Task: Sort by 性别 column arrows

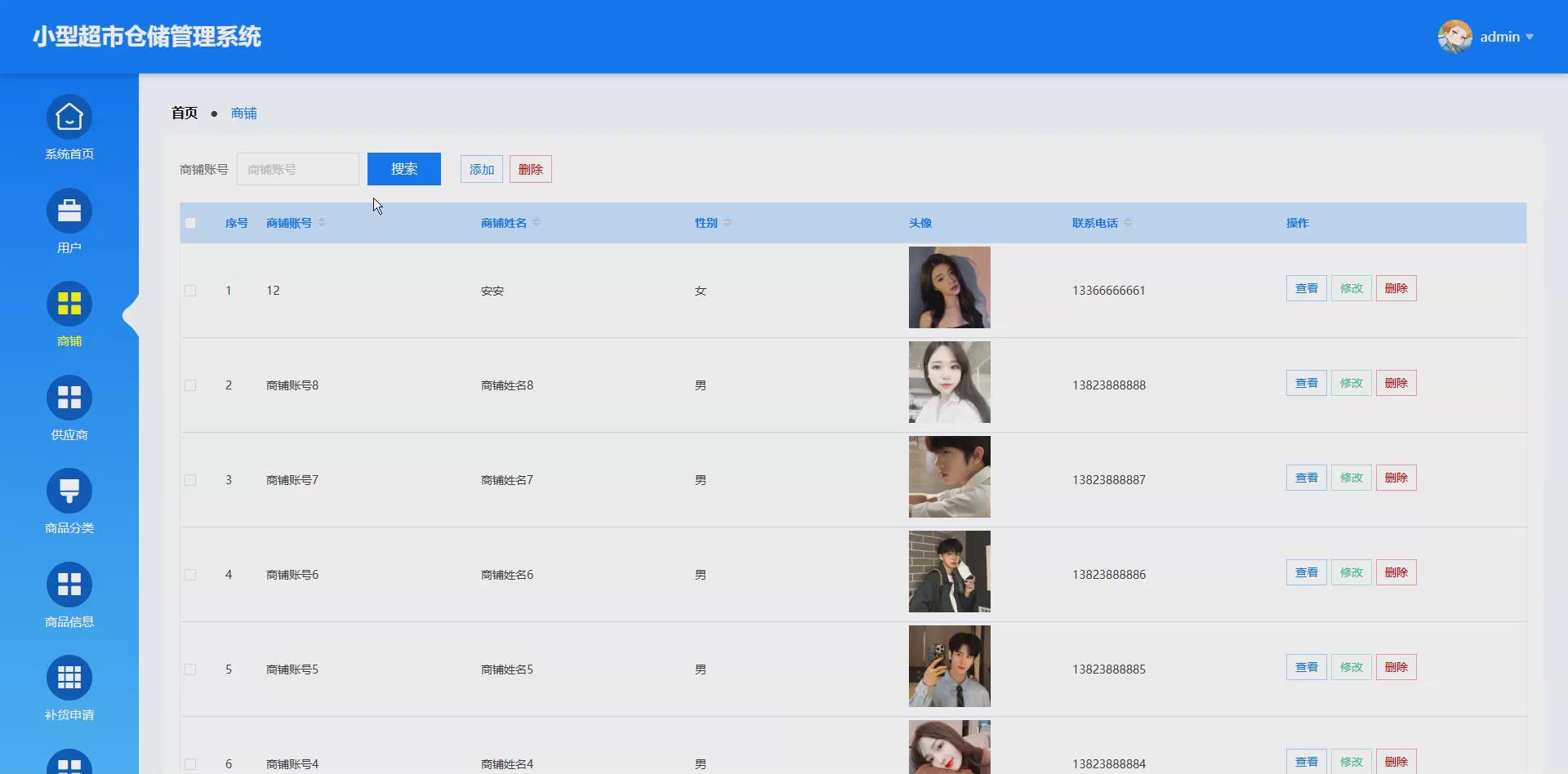Action: (728, 223)
